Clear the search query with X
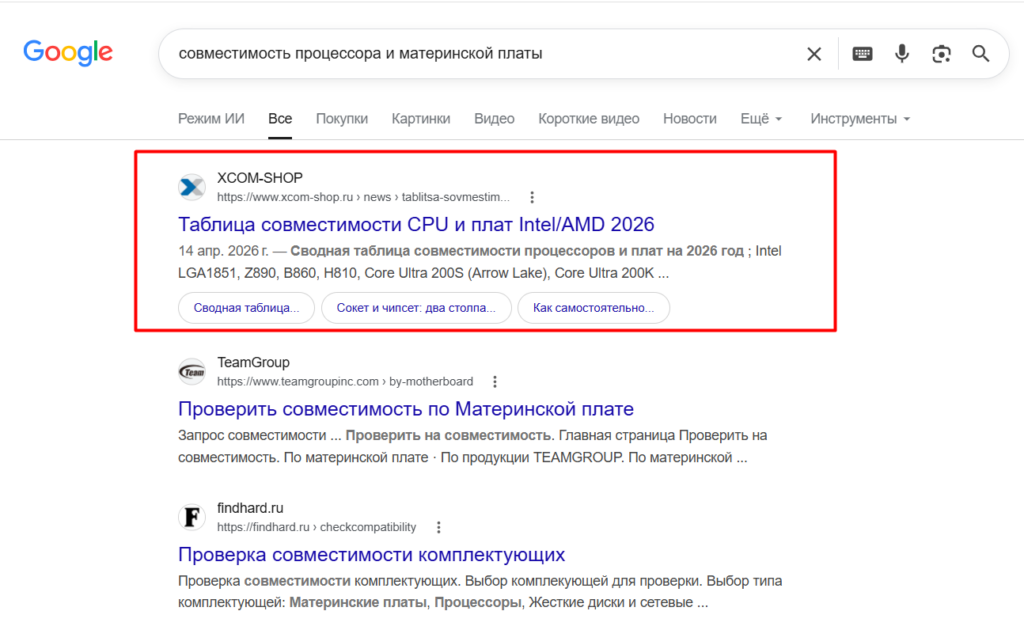 pyautogui.click(x=814, y=54)
